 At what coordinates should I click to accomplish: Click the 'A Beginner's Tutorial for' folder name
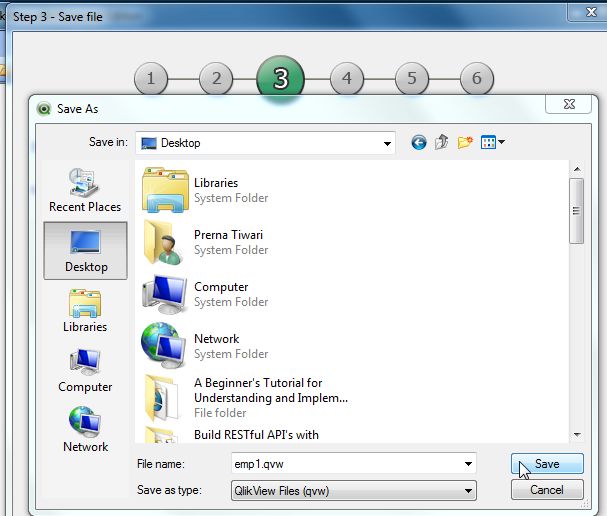(x=258, y=383)
